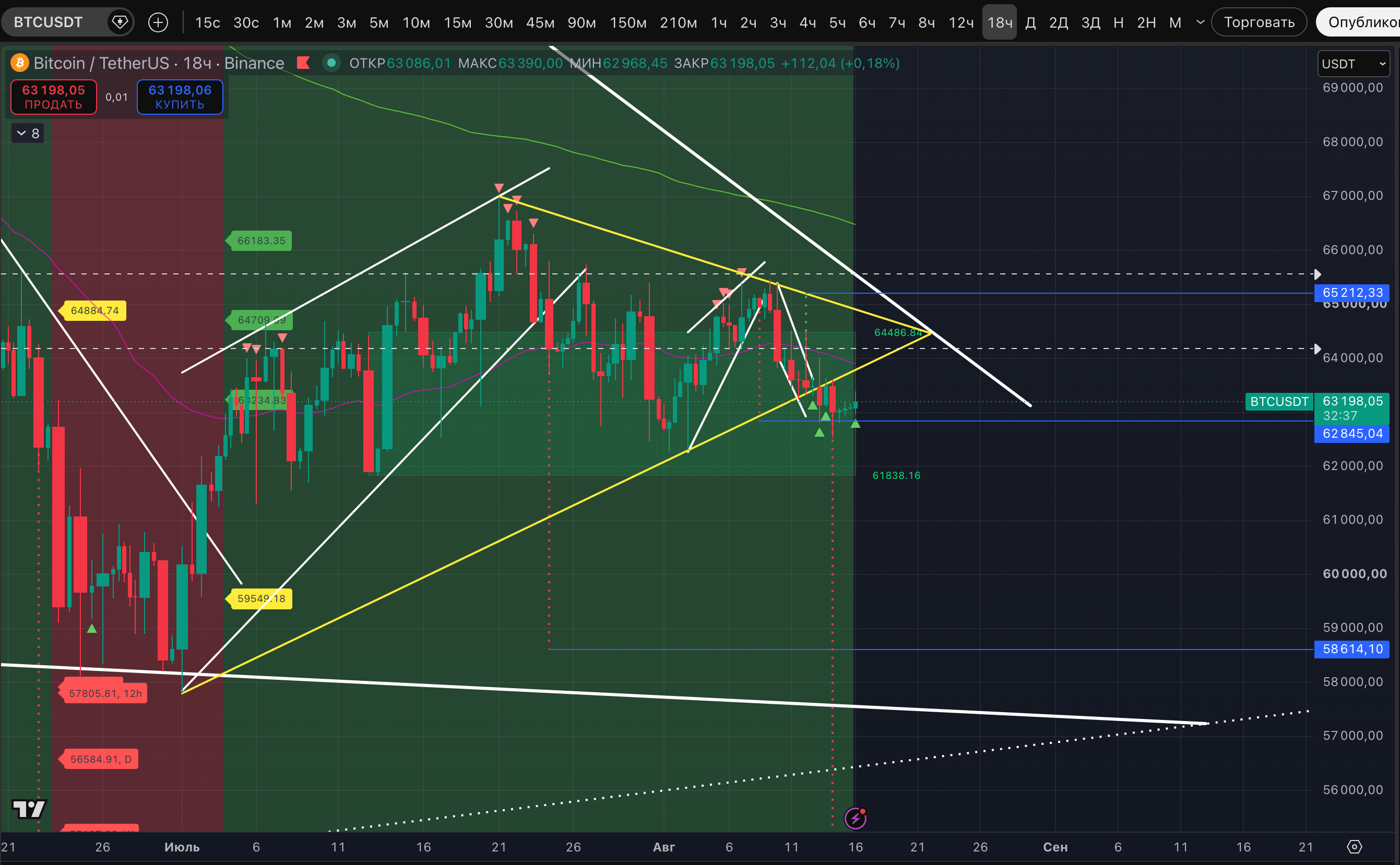Click the 56584.91, D red label
This screenshot has height=865, width=1400.
99,759
